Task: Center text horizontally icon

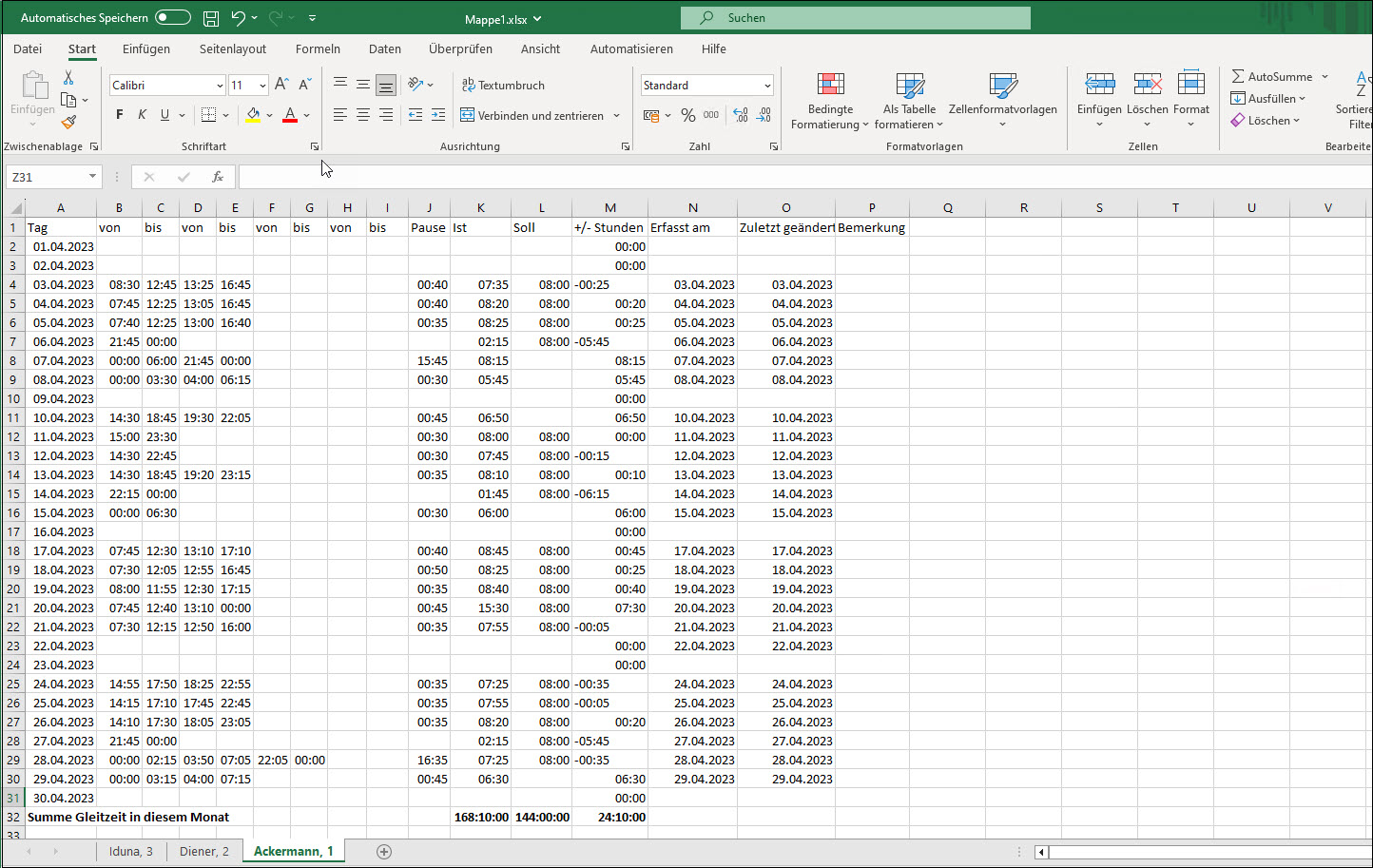Action: (363, 115)
